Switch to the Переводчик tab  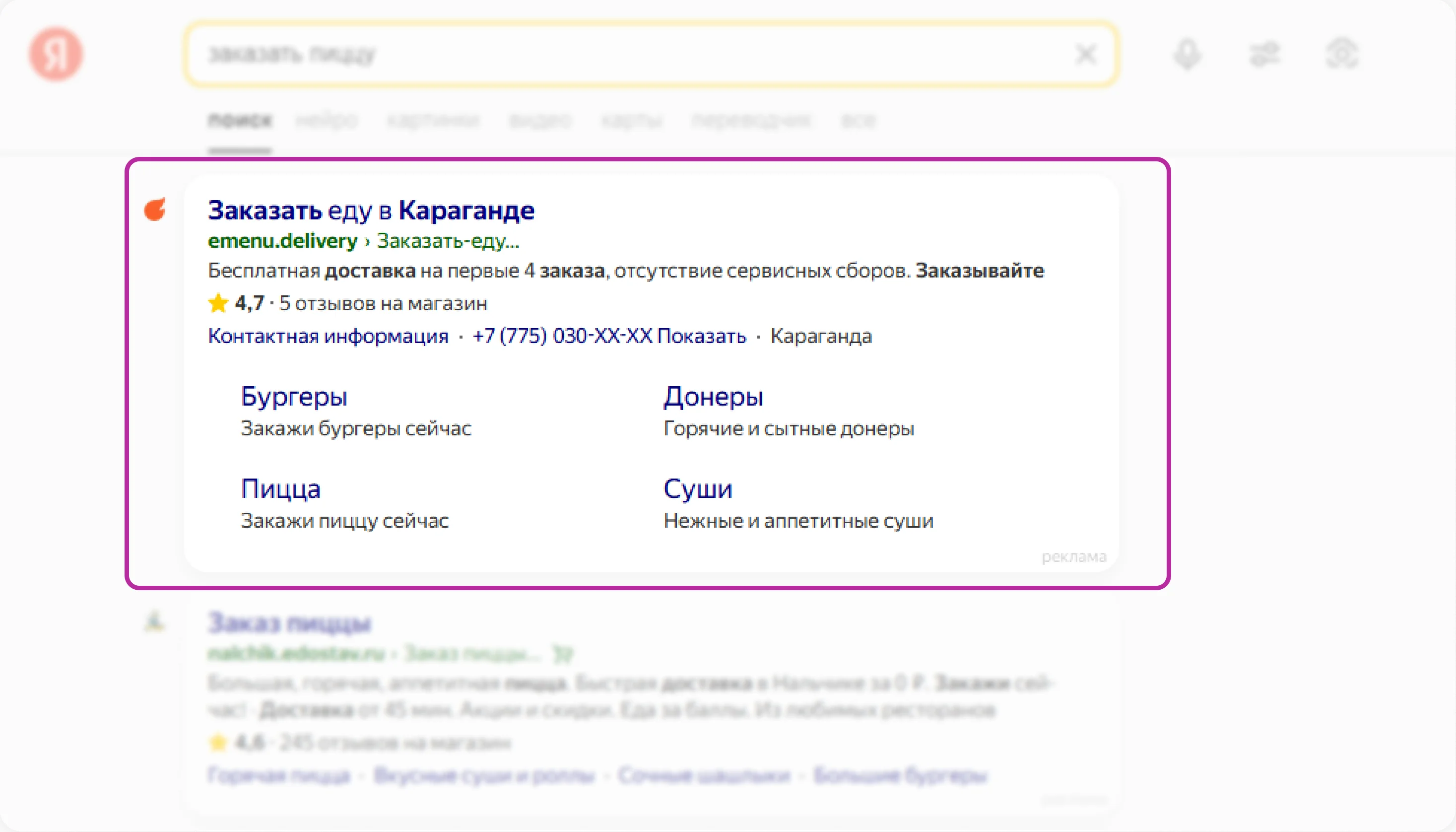(751, 120)
